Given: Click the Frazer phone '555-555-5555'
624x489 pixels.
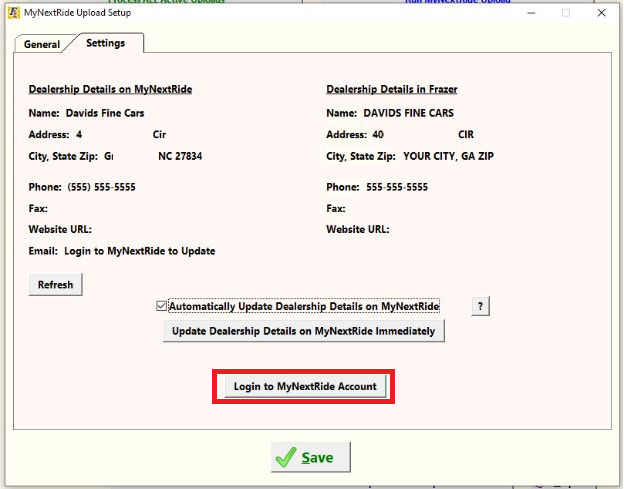Looking at the screenshot, I should pyautogui.click(x=397, y=187).
